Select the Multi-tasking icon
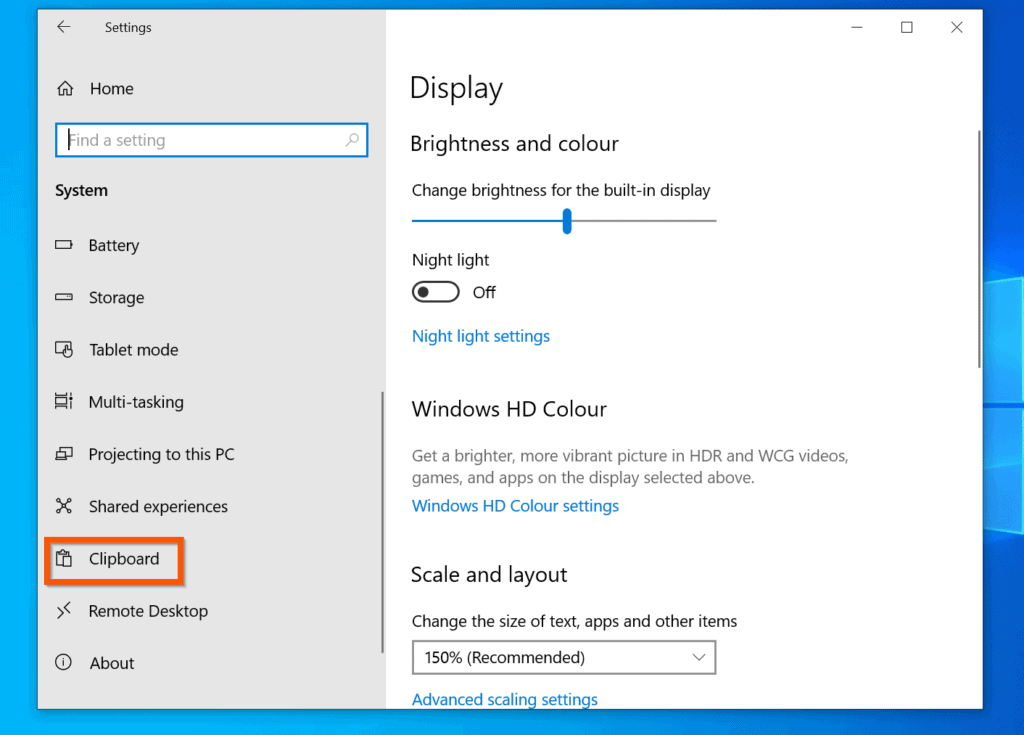The image size is (1024, 735). (x=64, y=401)
